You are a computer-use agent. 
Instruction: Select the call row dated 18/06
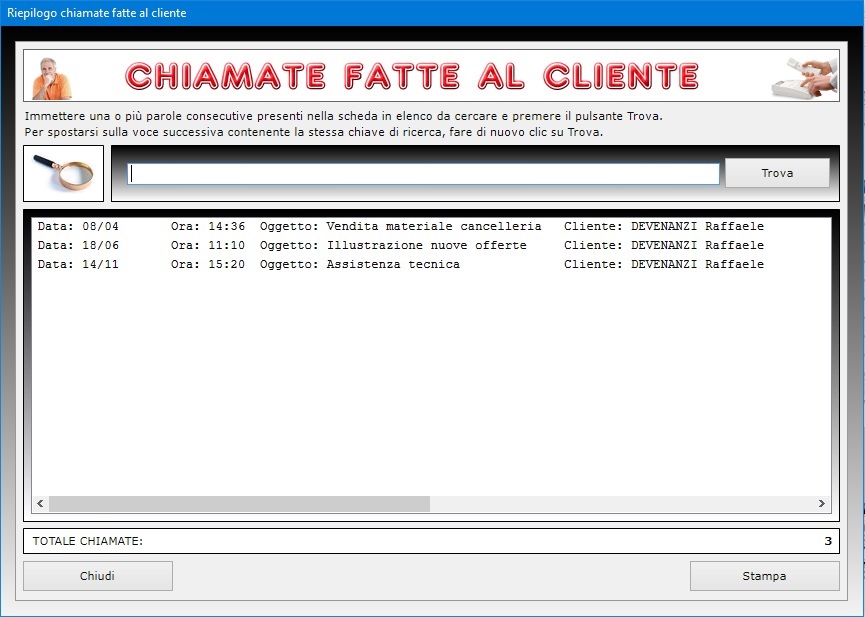pyautogui.click(x=431, y=245)
